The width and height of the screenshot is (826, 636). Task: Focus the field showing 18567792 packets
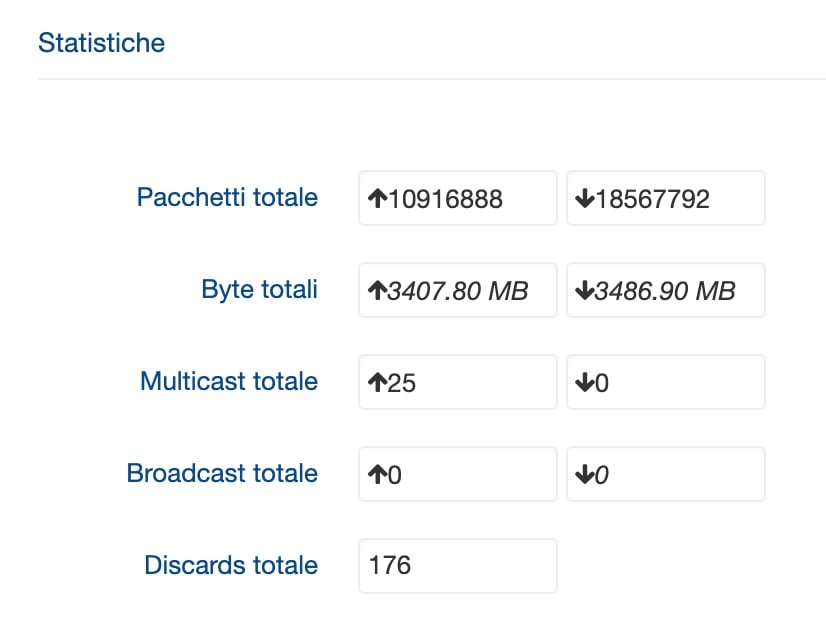pos(665,198)
